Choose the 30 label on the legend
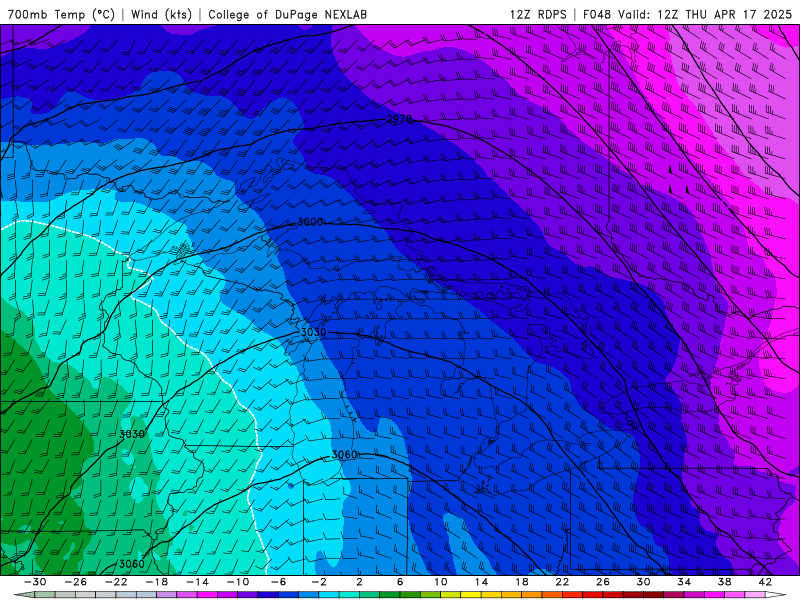The height and width of the screenshot is (600, 800). click(x=643, y=582)
